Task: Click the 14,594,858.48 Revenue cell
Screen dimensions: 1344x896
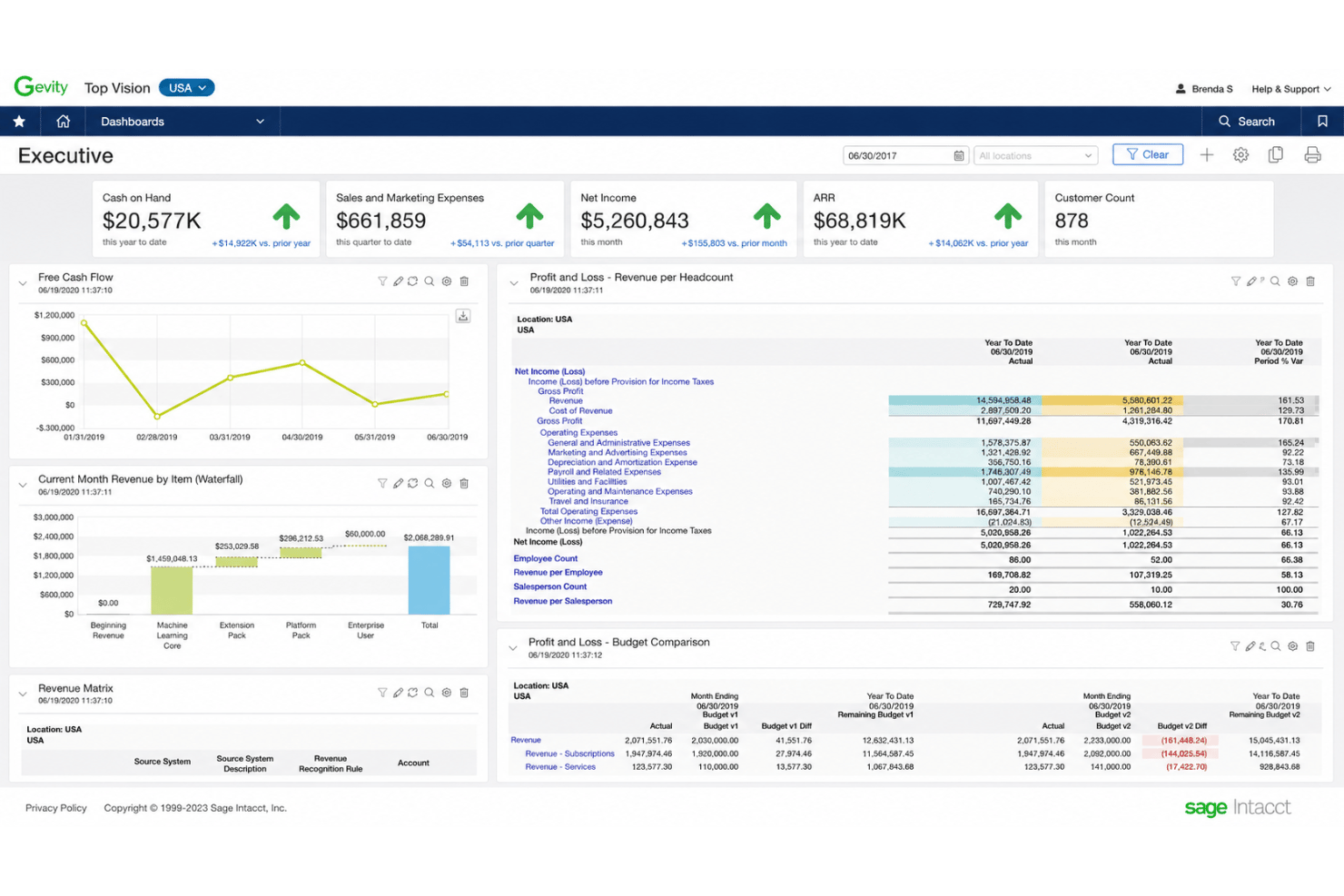Action: (x=1003, y=400)
